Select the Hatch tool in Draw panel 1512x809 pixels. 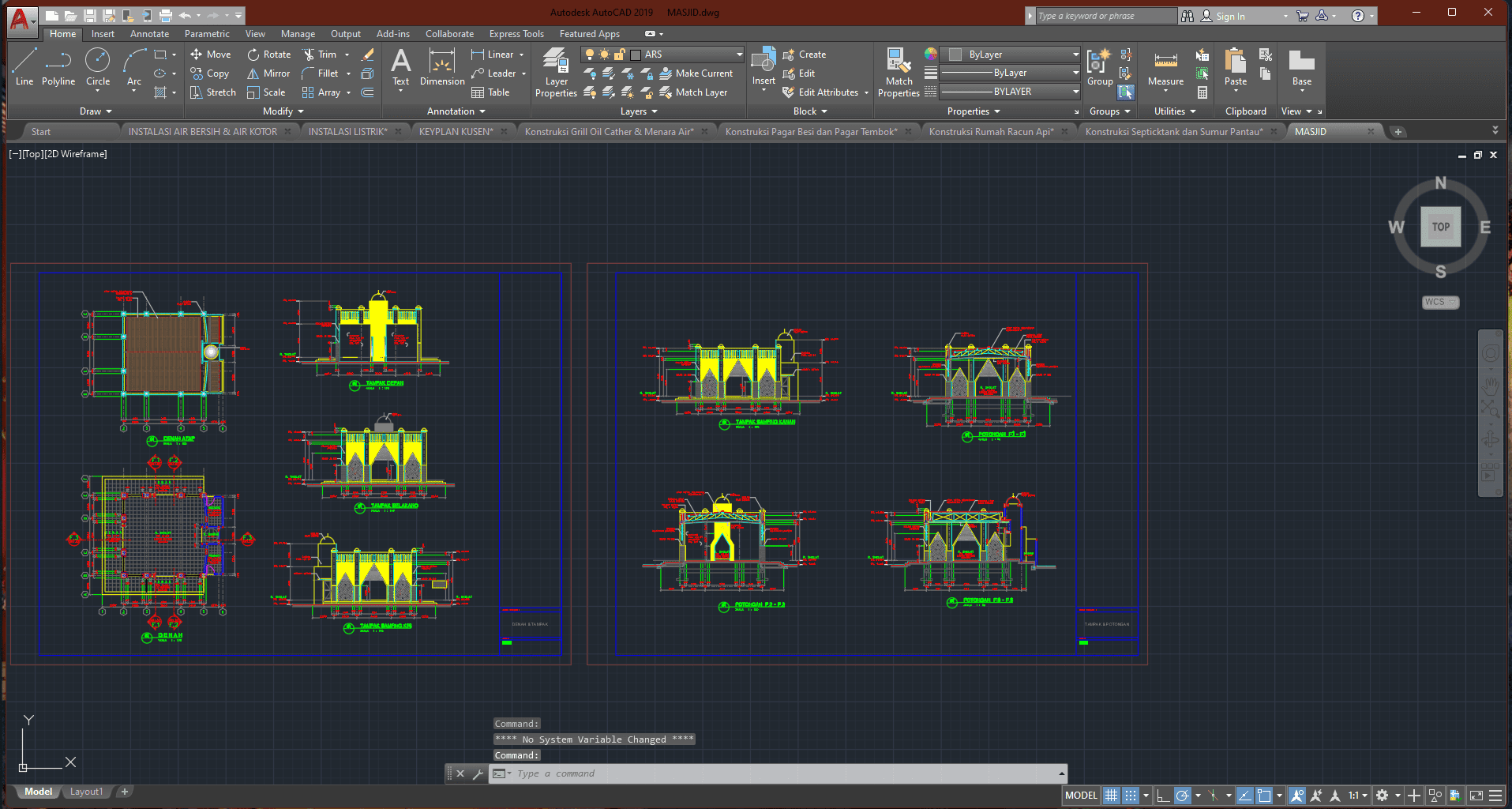(x=160, y=92)
